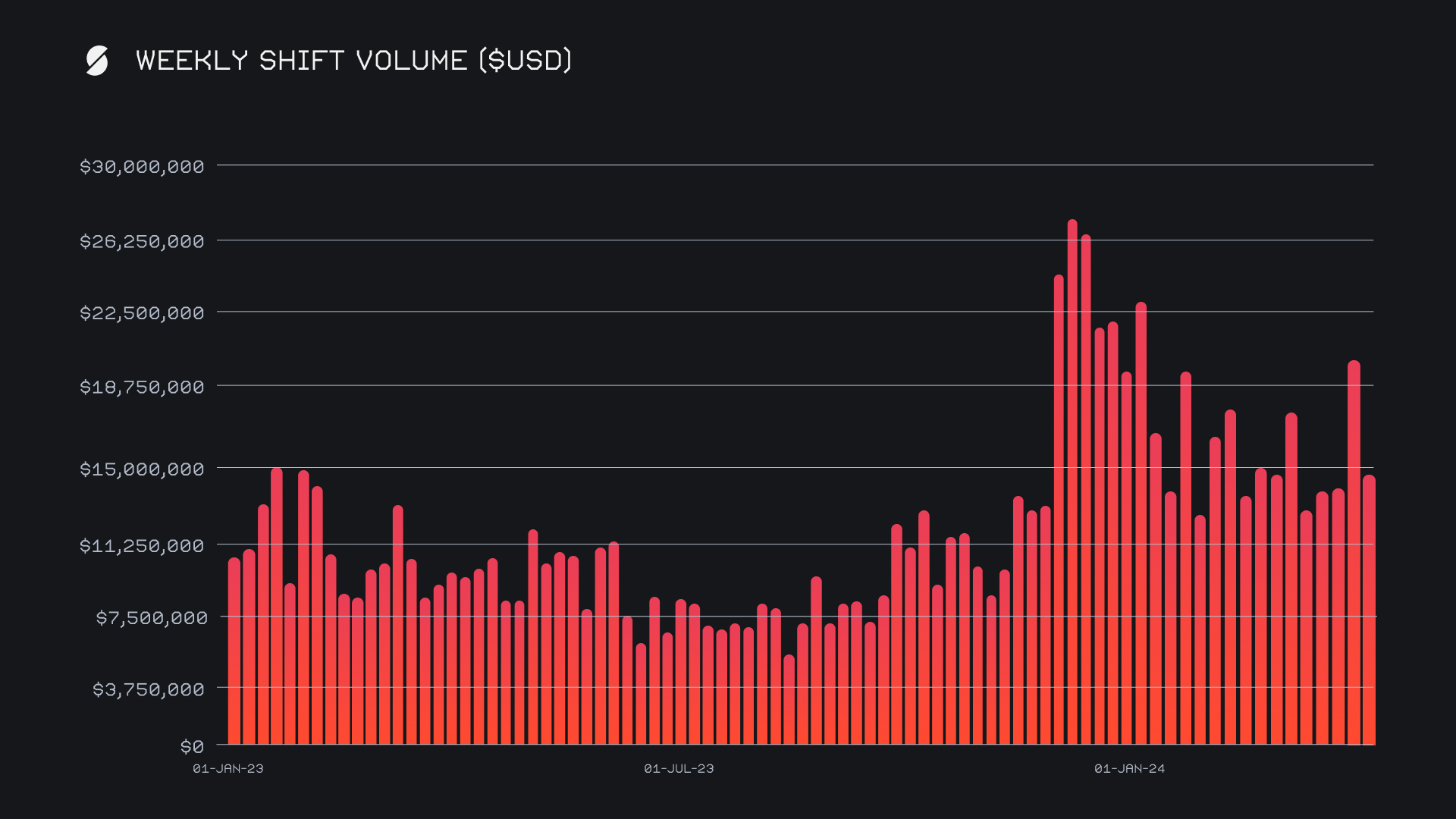
Task: Click the Weekly Shift Volume title
Action: pos(353,61)
